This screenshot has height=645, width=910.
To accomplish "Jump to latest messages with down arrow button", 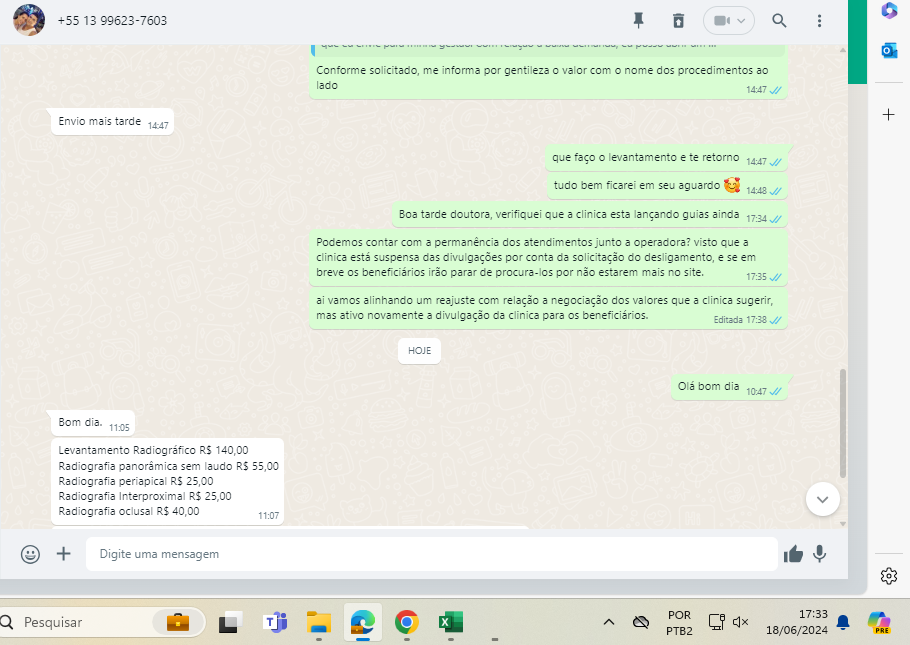I will pyautogui.click(x=822, y=499).
